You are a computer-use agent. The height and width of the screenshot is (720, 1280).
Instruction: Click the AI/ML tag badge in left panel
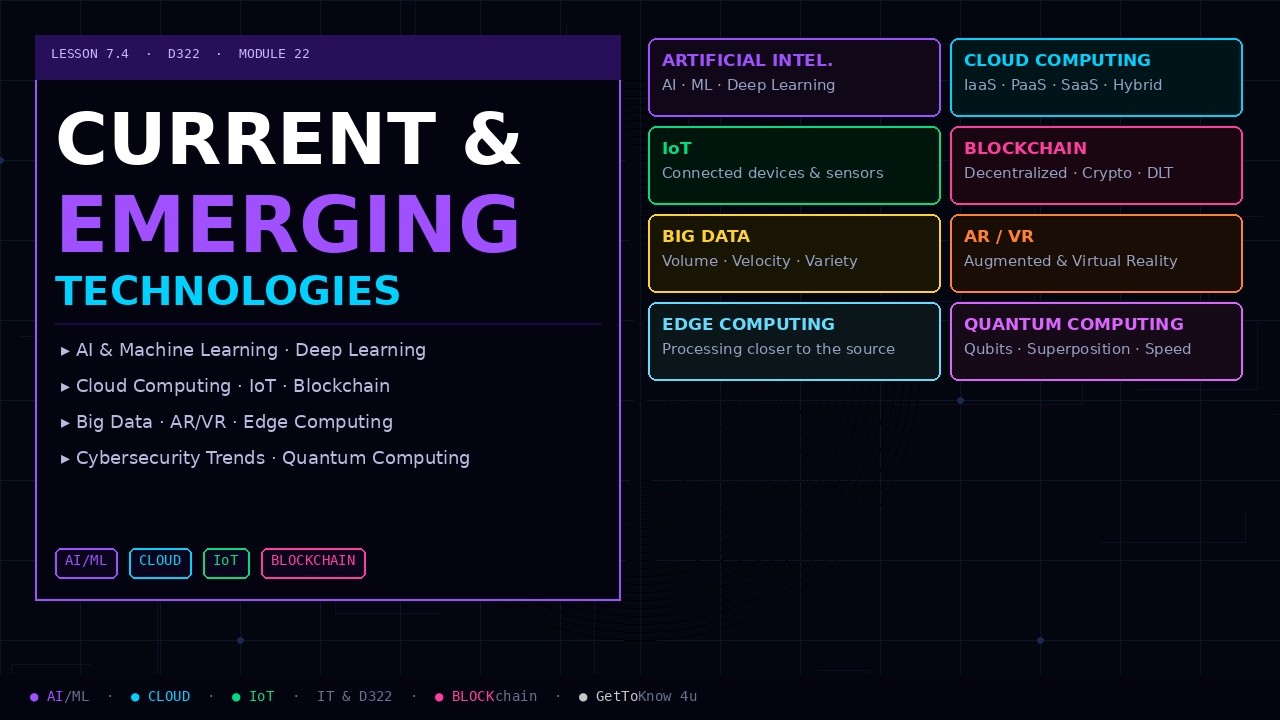click(x=86, y=563)
